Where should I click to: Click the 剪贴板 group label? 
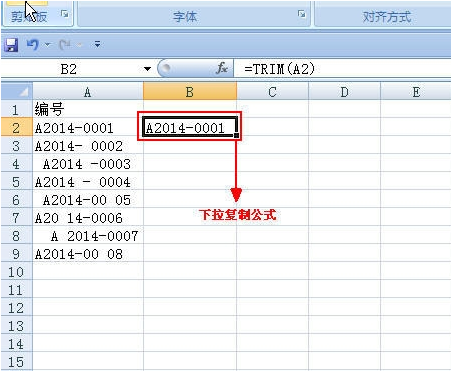[x=29, y=16]
